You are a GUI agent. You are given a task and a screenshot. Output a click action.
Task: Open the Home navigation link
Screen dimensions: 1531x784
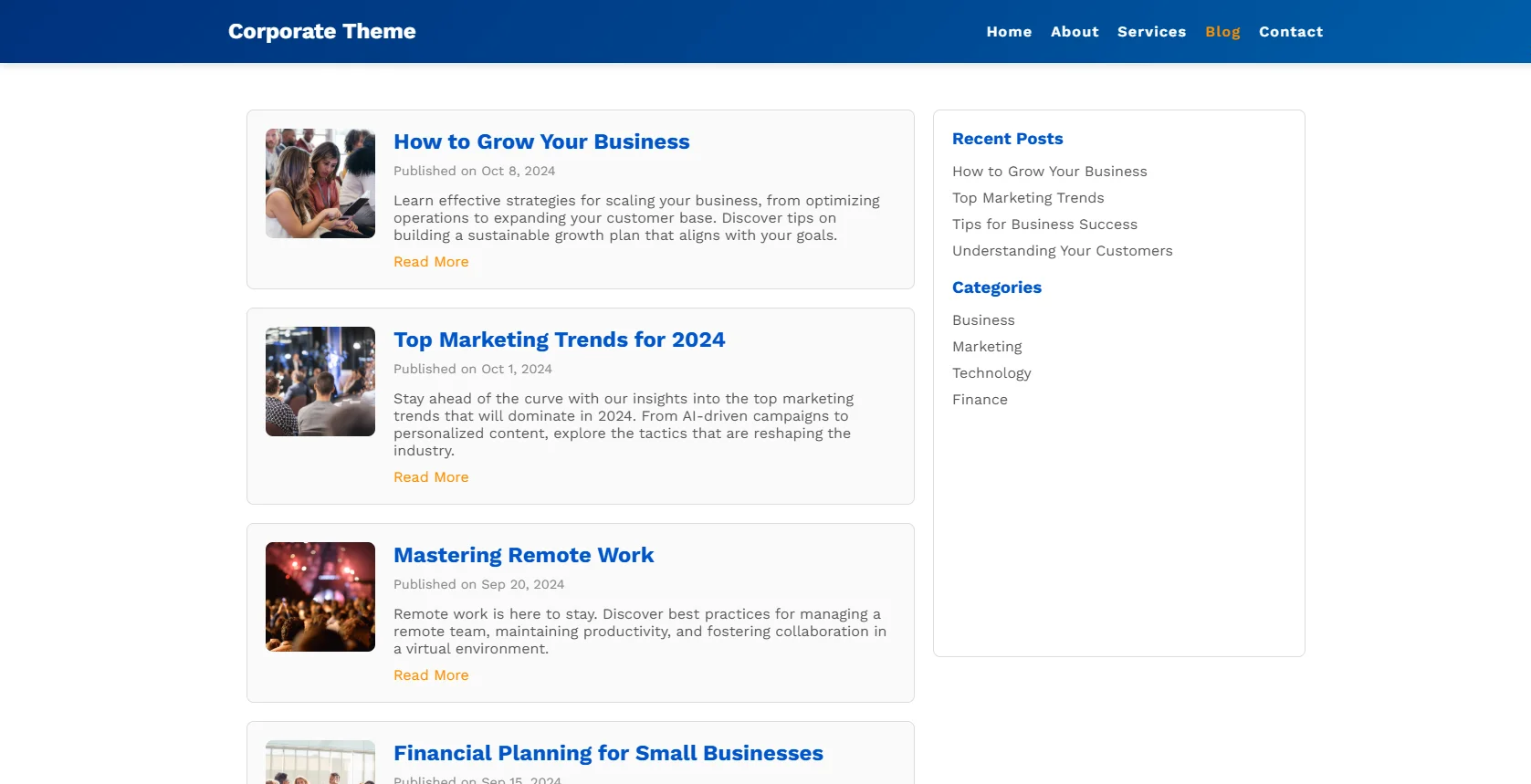coord(1009,32)
